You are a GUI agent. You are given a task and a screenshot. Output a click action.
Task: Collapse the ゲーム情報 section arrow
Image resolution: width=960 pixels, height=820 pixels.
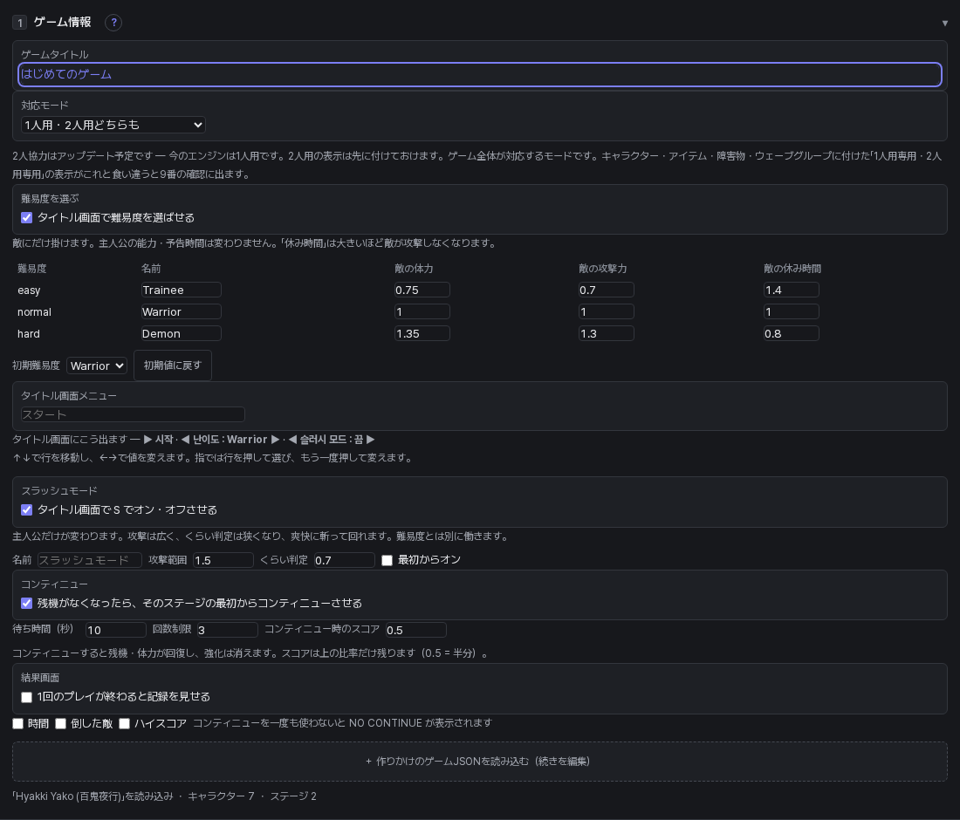coord(945,23)
